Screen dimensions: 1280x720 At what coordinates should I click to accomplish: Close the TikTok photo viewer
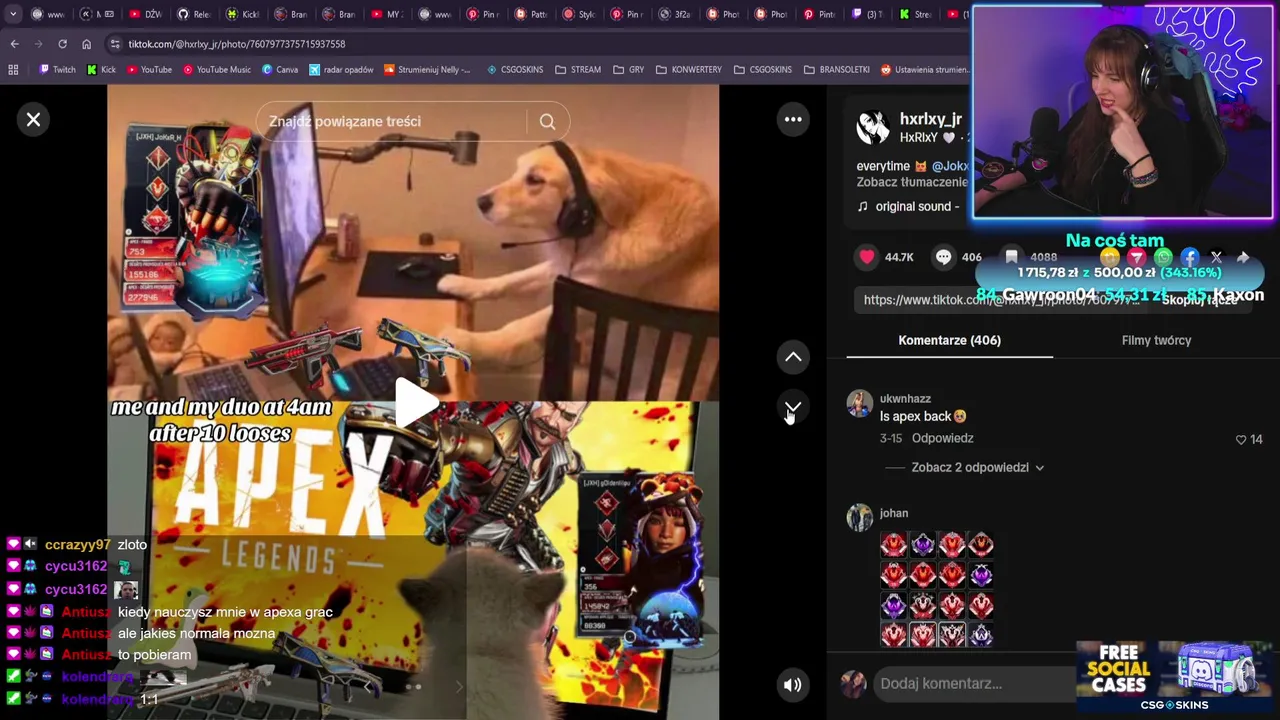click(33, 120)
